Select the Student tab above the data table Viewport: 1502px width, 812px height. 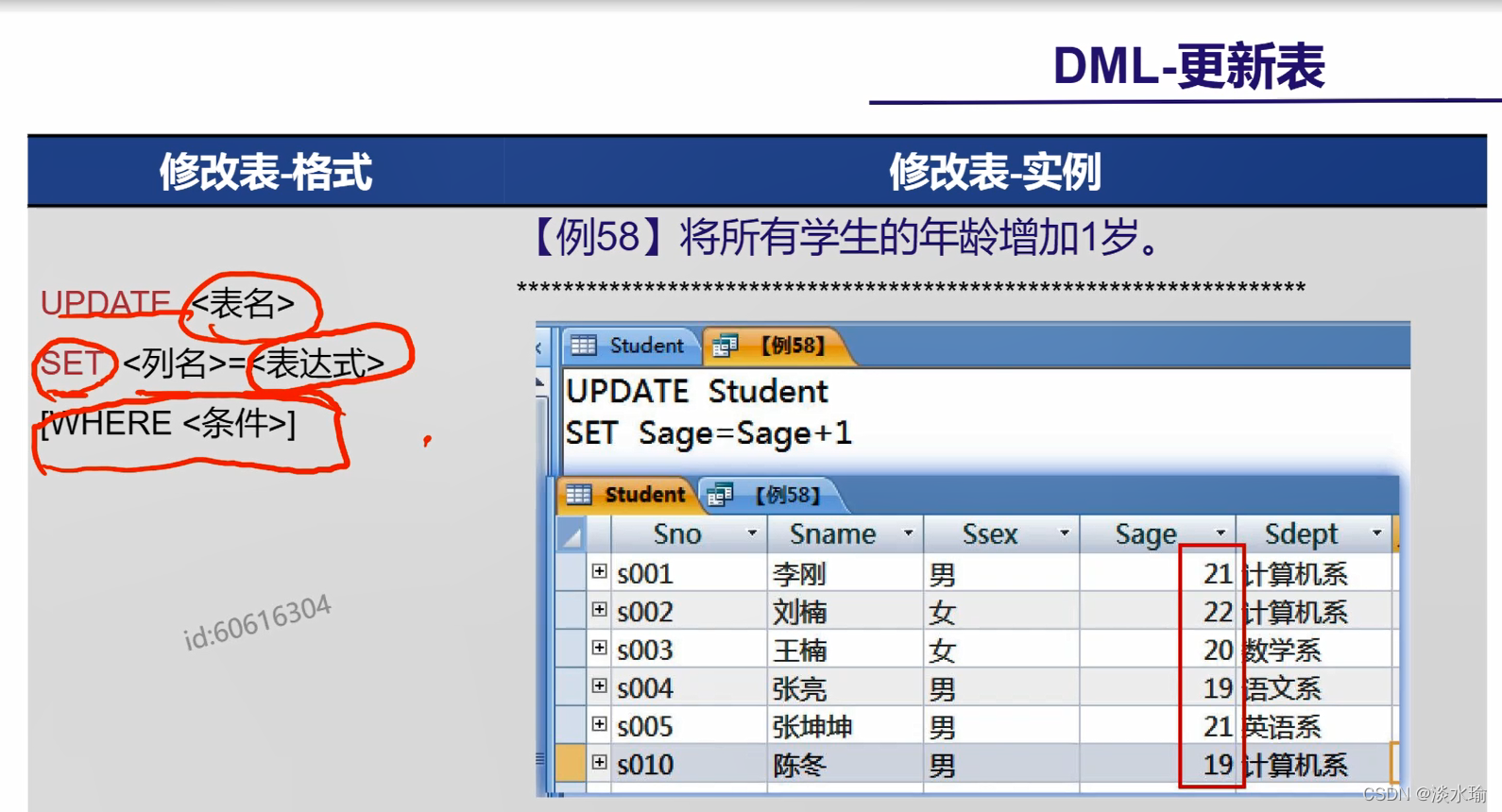628,495
